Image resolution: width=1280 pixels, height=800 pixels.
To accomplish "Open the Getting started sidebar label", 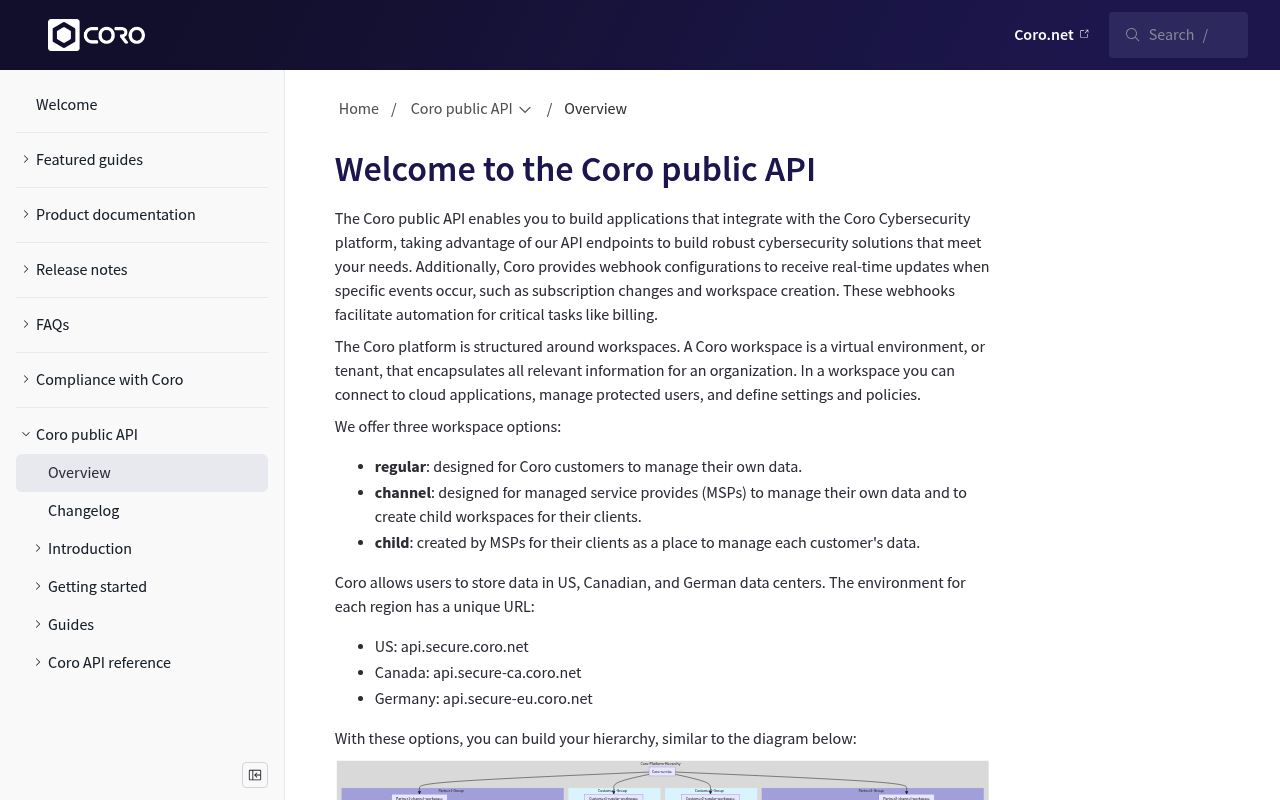I will coord(97,587).
